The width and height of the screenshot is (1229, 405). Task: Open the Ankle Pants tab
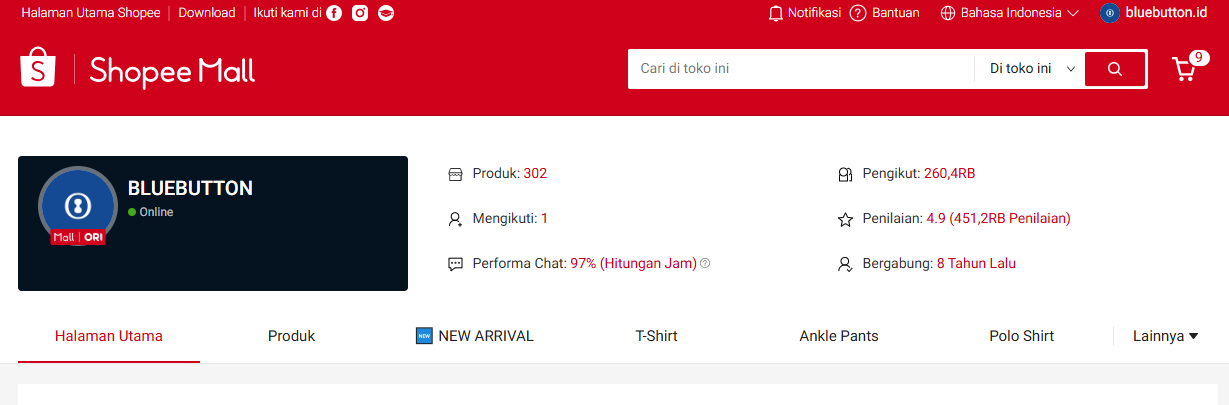pos(839,336)
